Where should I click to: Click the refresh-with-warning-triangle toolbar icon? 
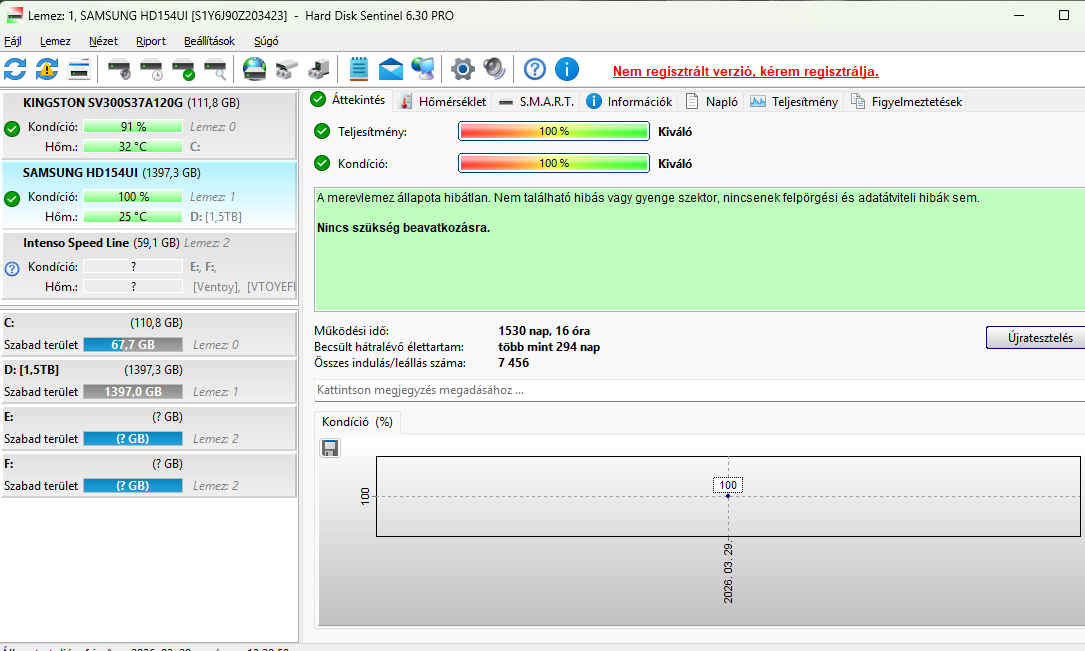[47, 69]
